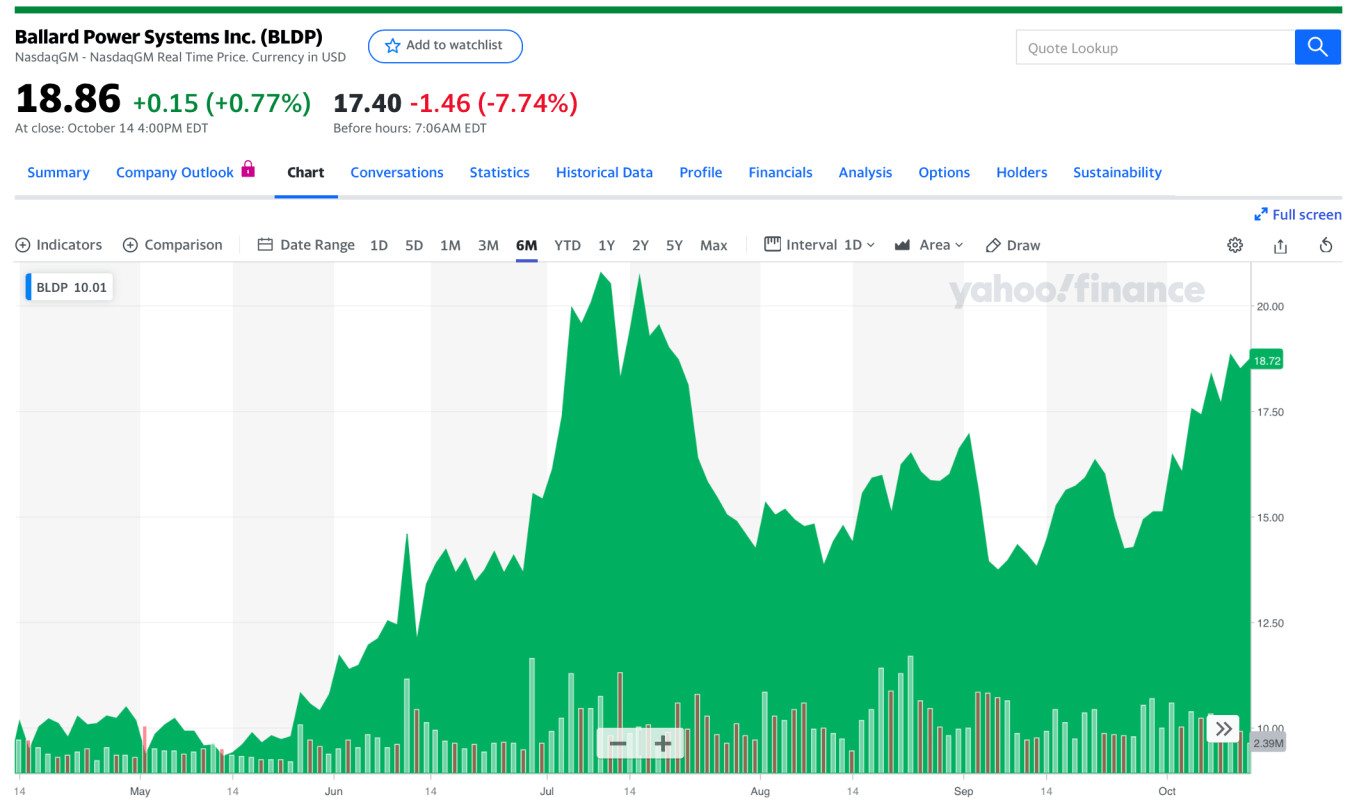
Task: Open the Holders tab
Action: (1022, 172)
